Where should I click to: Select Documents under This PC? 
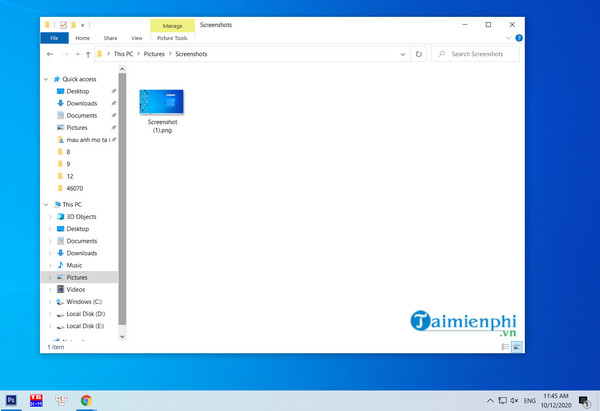[x=82, y=241]
